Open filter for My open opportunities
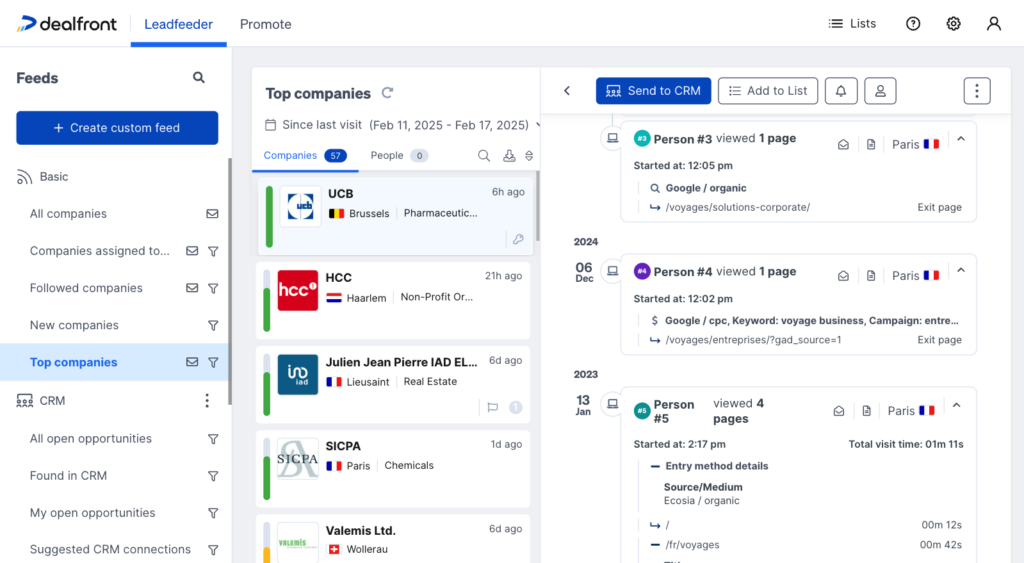Viewport: 1024px width, 563px height. tap(213, 513)
